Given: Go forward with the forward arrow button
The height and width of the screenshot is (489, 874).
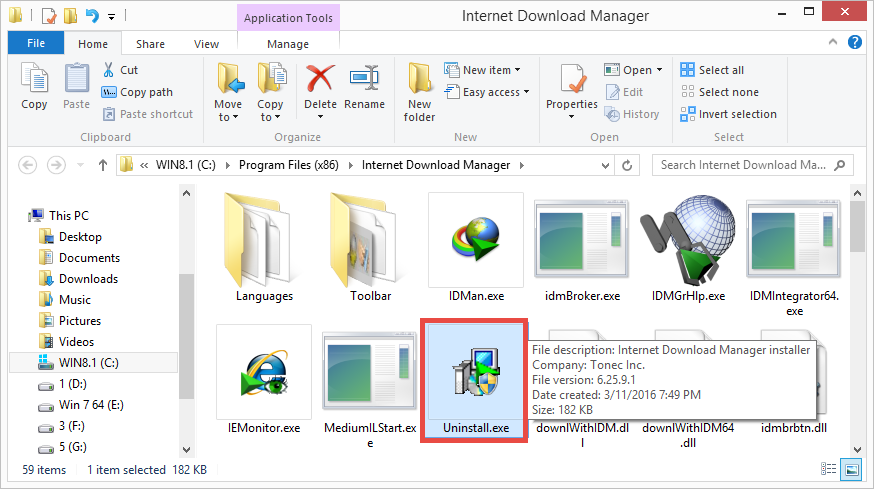Looking at the screenshot, I should pyautogui.click(x=56, y=165).
